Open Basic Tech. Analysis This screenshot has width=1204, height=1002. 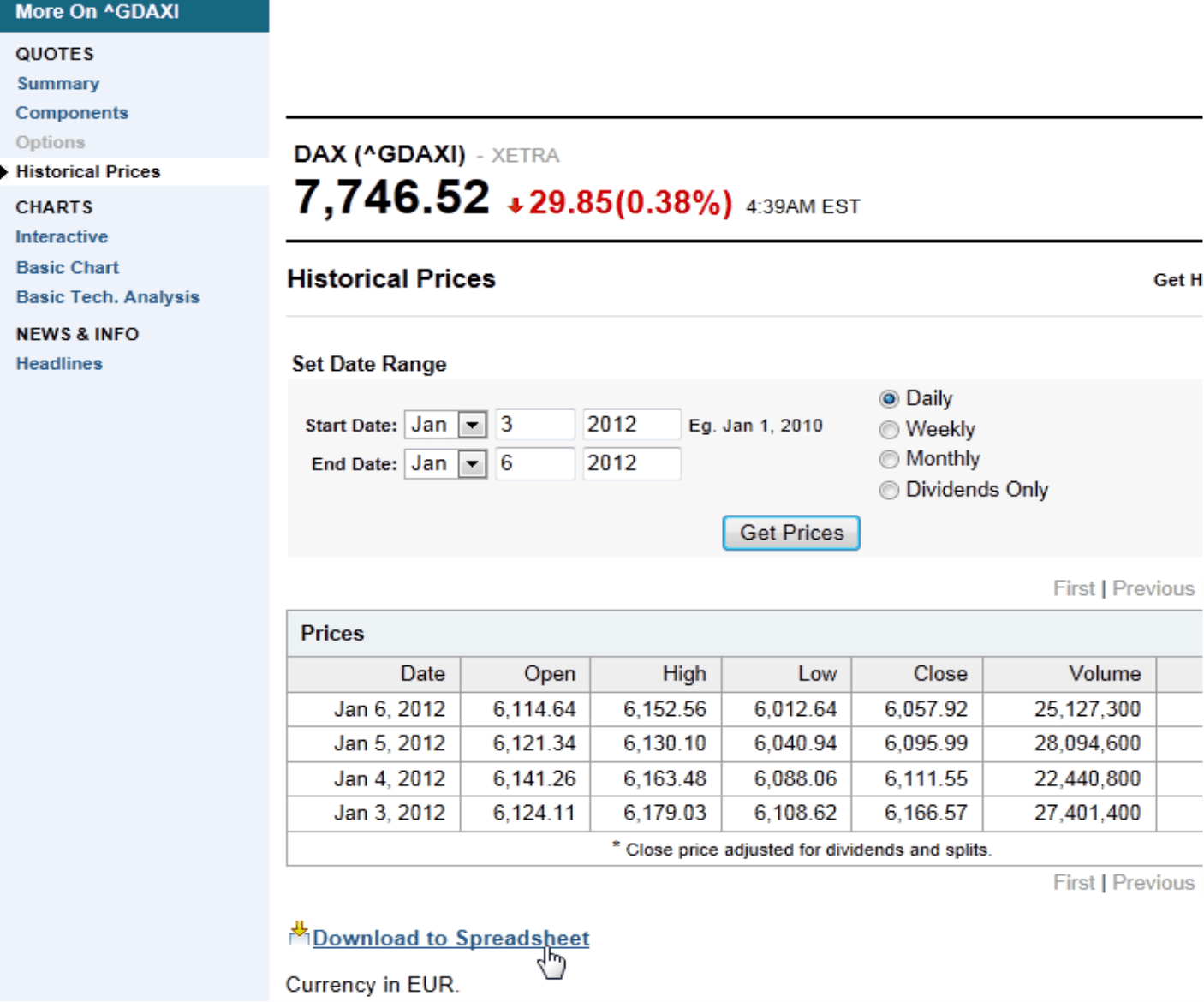point(108,297)
